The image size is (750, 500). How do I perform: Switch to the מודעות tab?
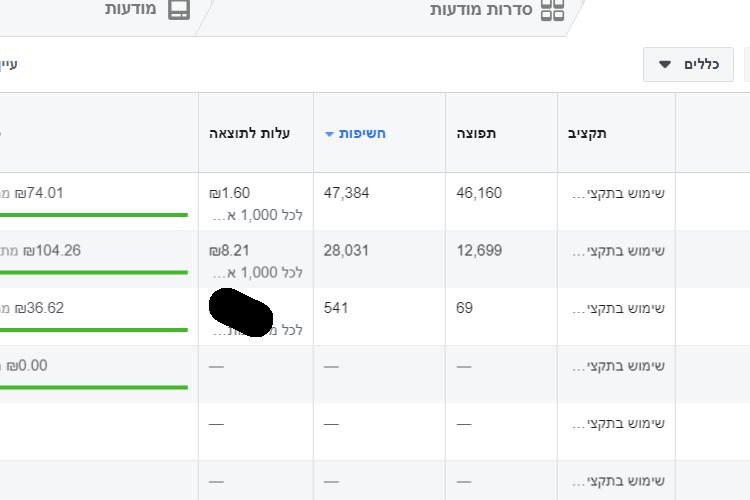[x=147, y=10]
